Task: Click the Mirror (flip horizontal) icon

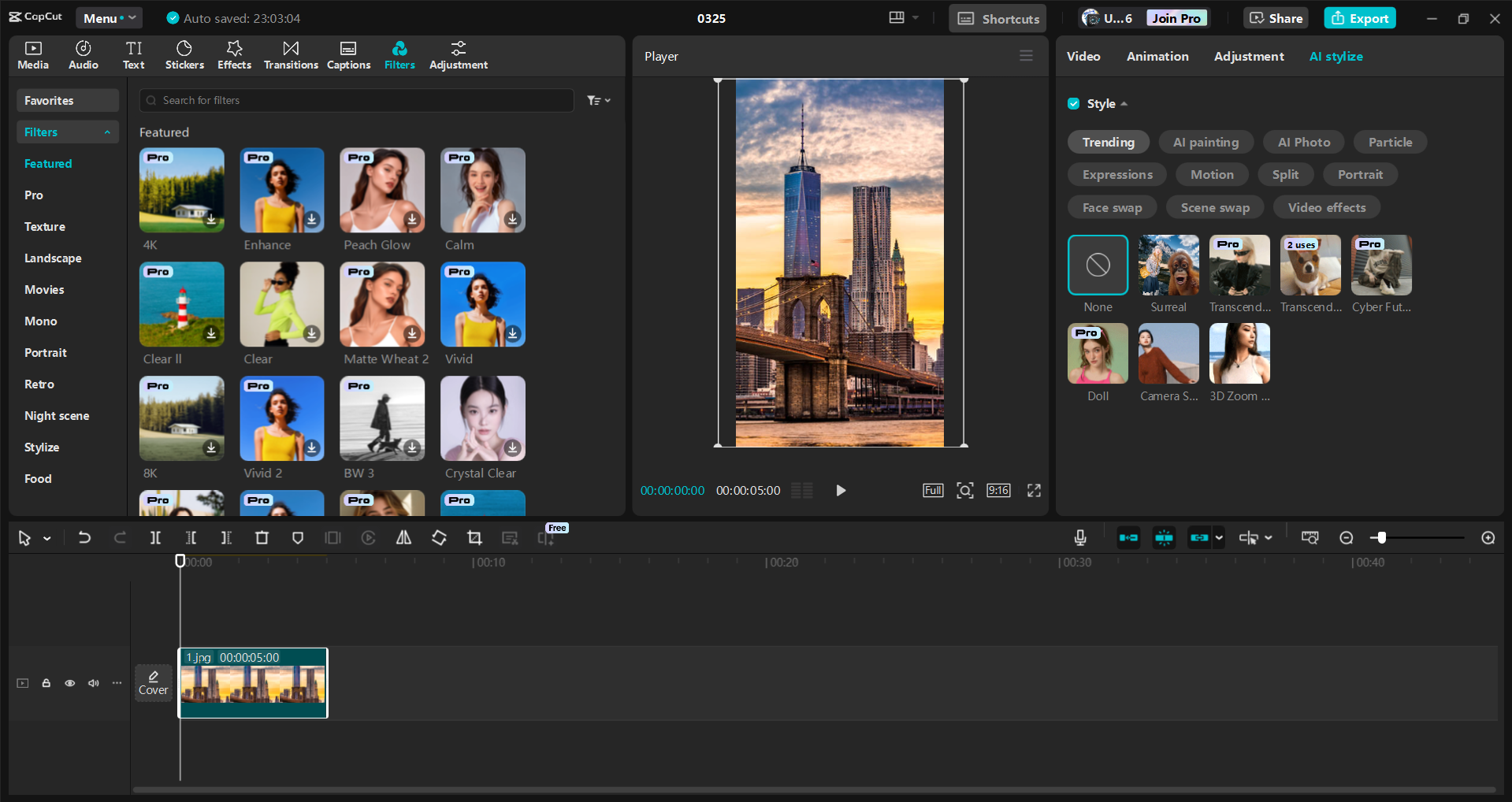Action: (403, 537)
